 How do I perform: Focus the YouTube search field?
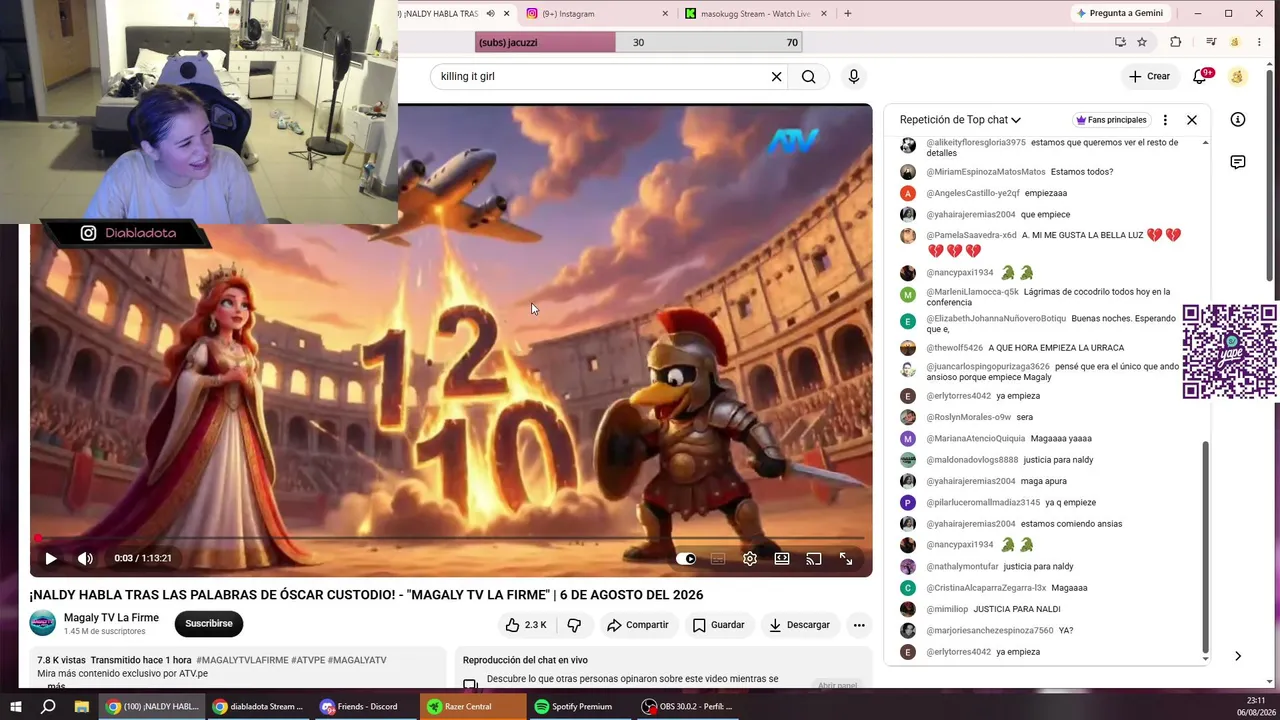[x=597, y=77]
